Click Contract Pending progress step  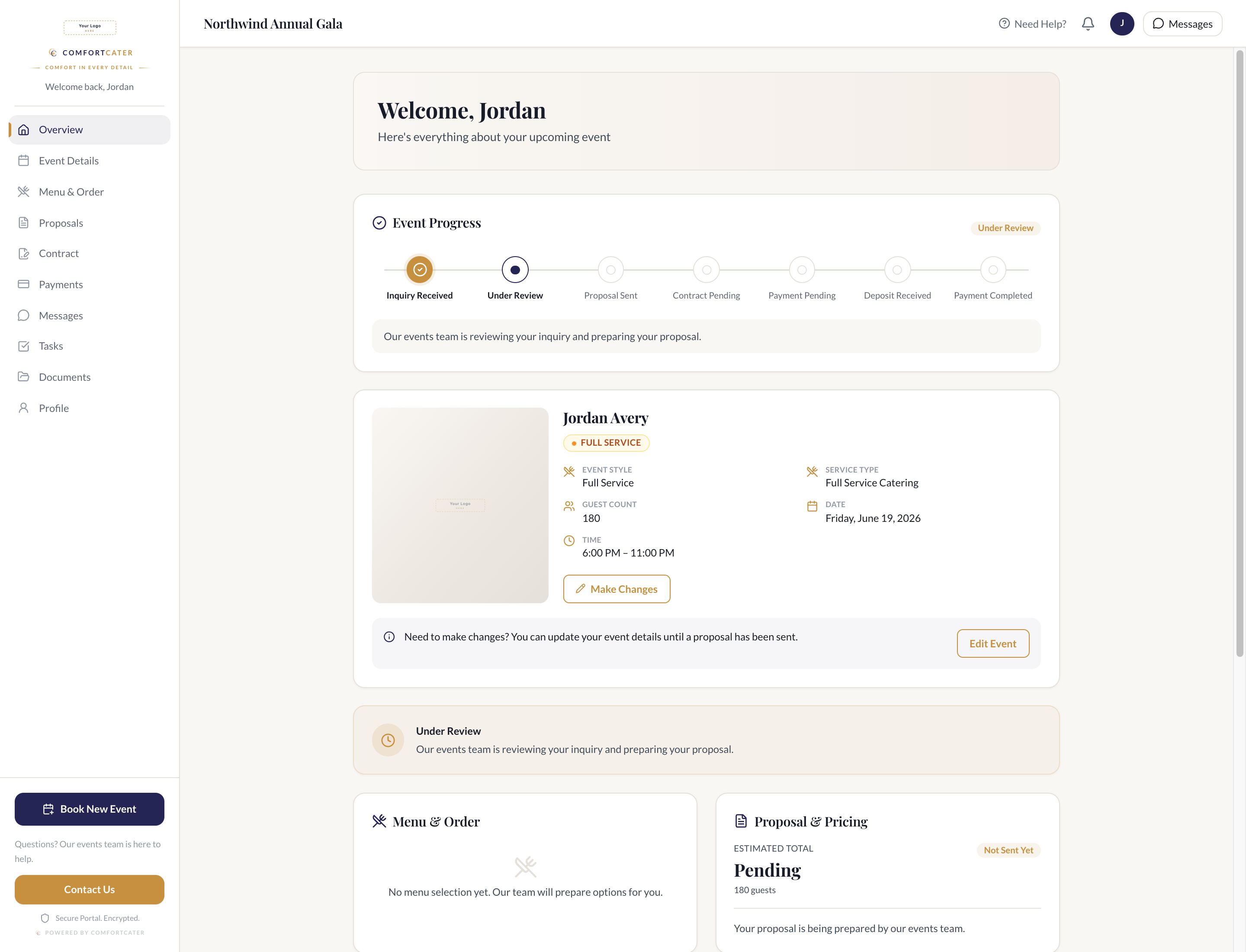tap(706, 270)
